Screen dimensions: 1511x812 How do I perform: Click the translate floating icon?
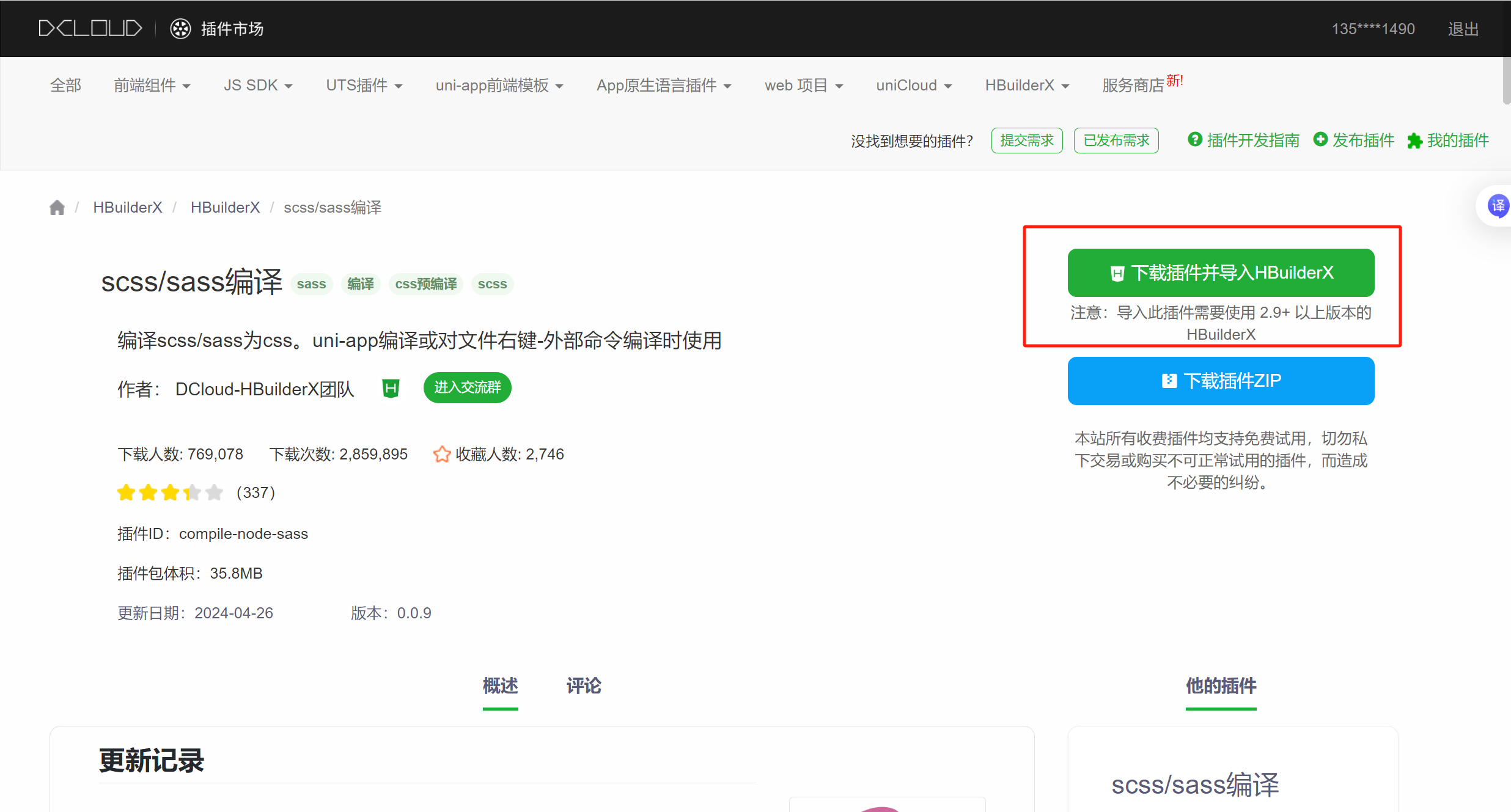coord(1498,206)
